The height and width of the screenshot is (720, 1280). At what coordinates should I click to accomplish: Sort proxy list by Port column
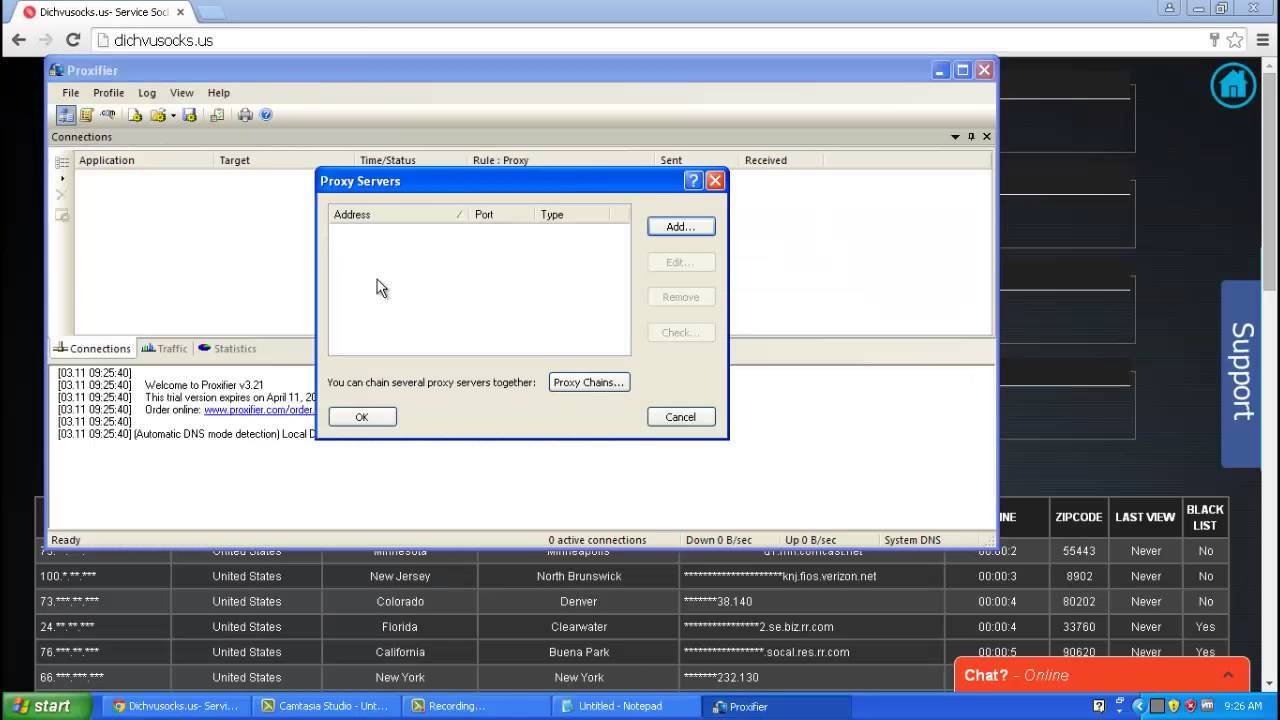coord(502,214)
